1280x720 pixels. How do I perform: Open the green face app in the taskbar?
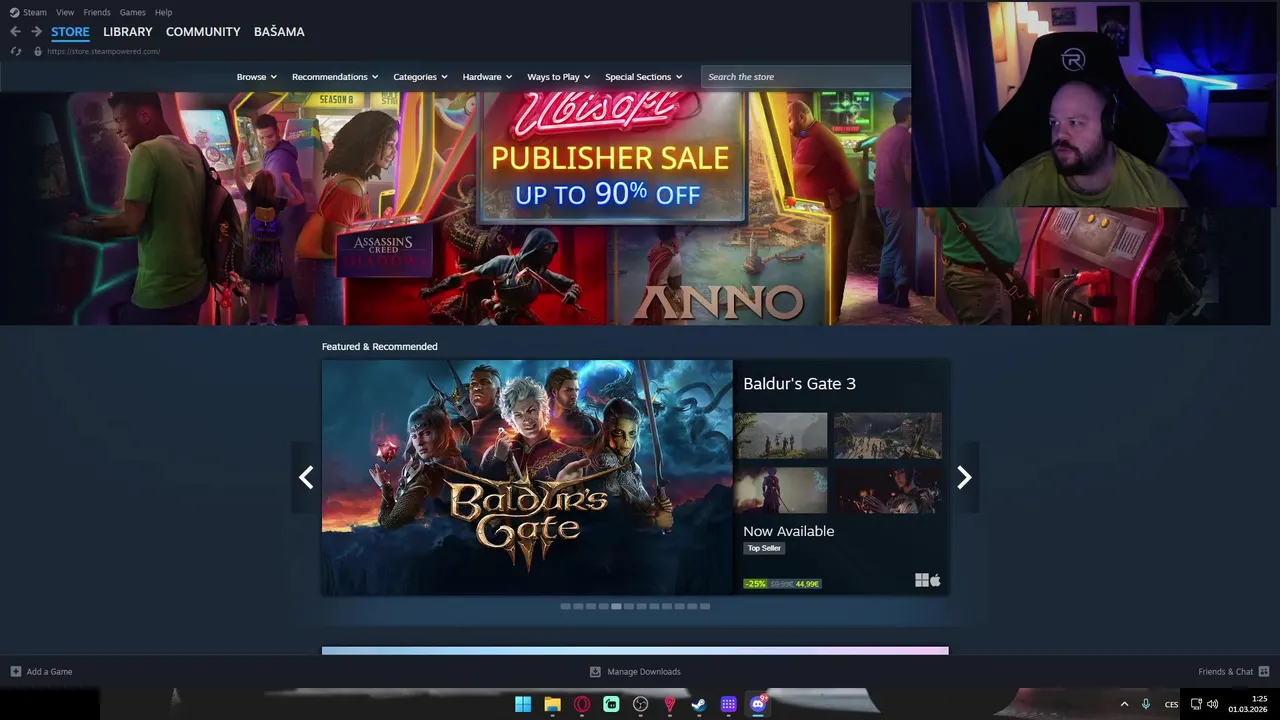click(611, 704)
